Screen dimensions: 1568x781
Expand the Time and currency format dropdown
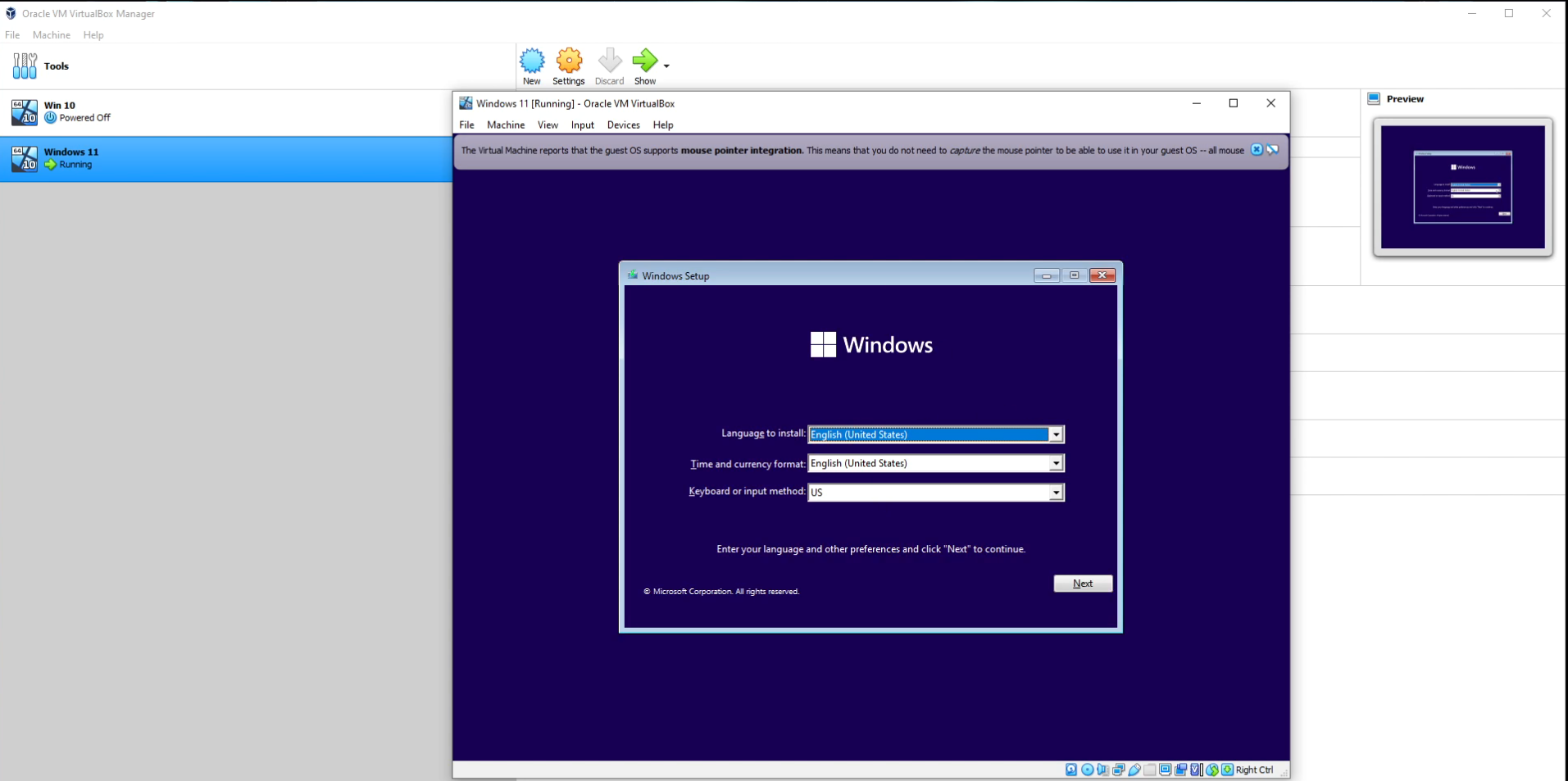pyautogui.click(x=1056, y=464)
